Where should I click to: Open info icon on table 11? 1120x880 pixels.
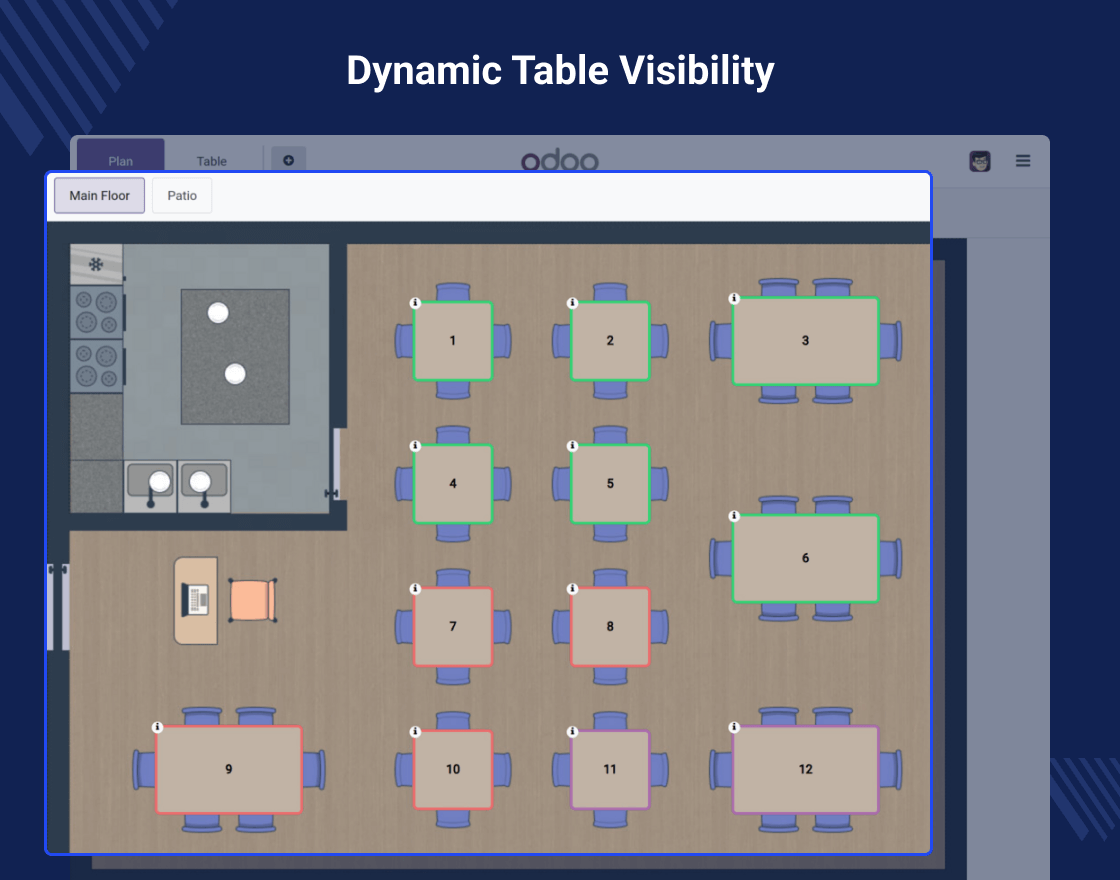pos(572,731)
